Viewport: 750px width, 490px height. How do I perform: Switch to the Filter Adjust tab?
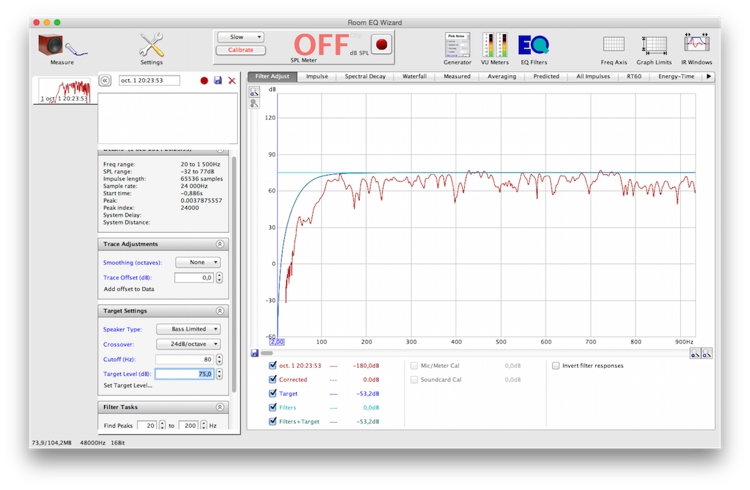272,76
